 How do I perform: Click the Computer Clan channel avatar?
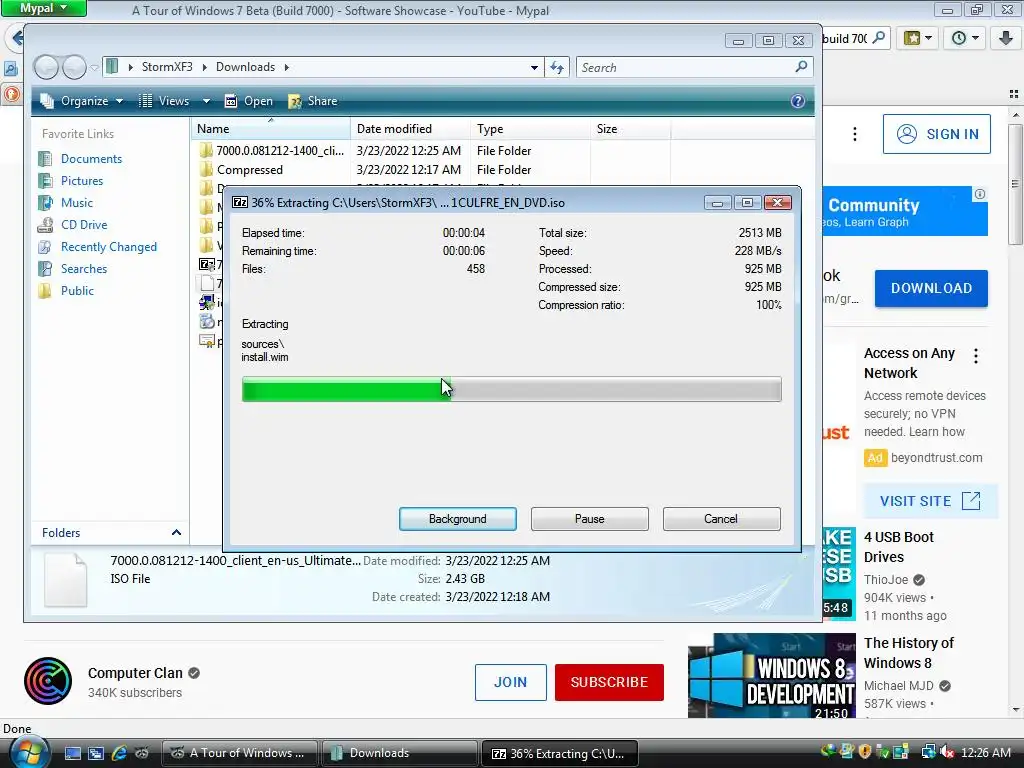click(x=48, y=681)
